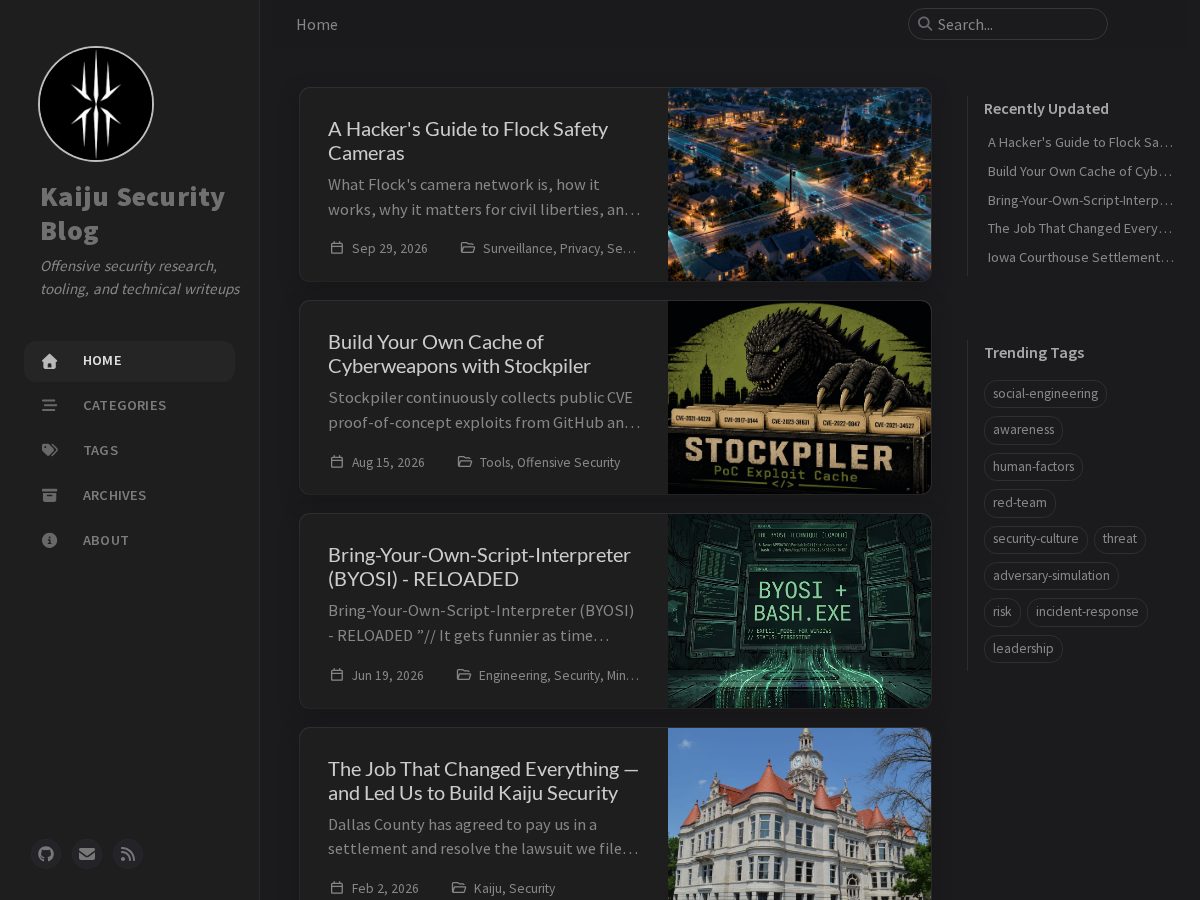The width and height of the screenshot is (1200, 900).
Task: Open recently updated Build Your Own Cache link
Action: pyautogui.click(x=1081, y=171)
